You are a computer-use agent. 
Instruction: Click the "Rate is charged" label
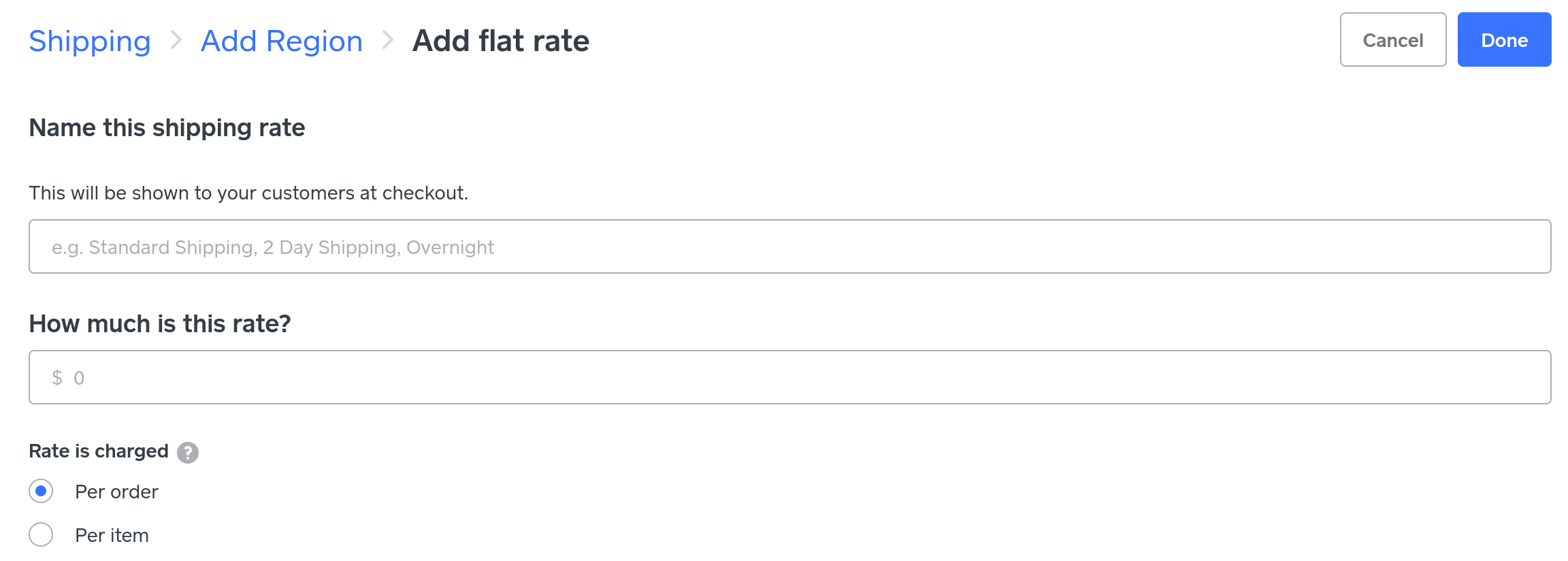click(99, 451)
